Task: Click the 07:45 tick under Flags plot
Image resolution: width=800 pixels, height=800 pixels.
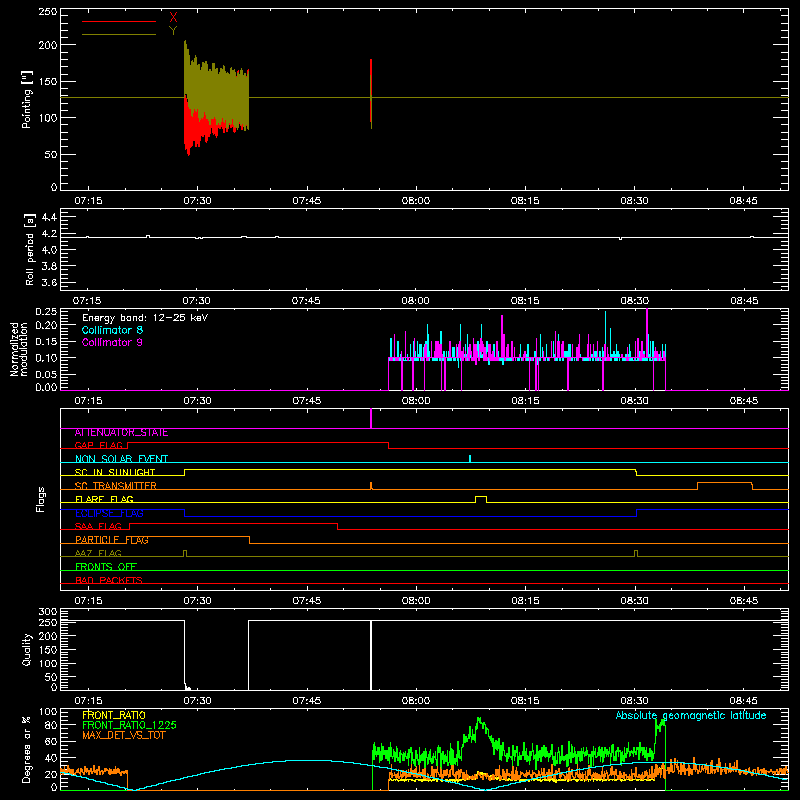Action: point(307,601)
